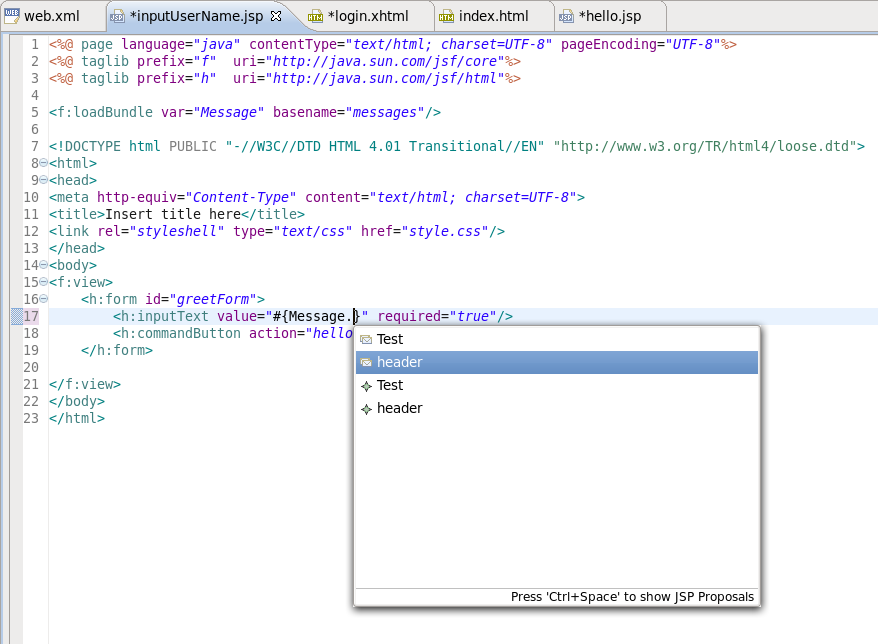Click the web.xml file icon

coord(12,16)
